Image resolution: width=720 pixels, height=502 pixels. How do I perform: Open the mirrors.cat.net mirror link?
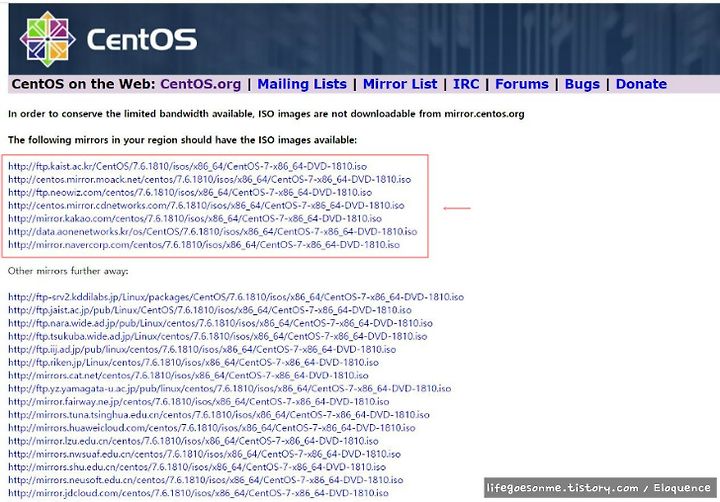(188, 375)
